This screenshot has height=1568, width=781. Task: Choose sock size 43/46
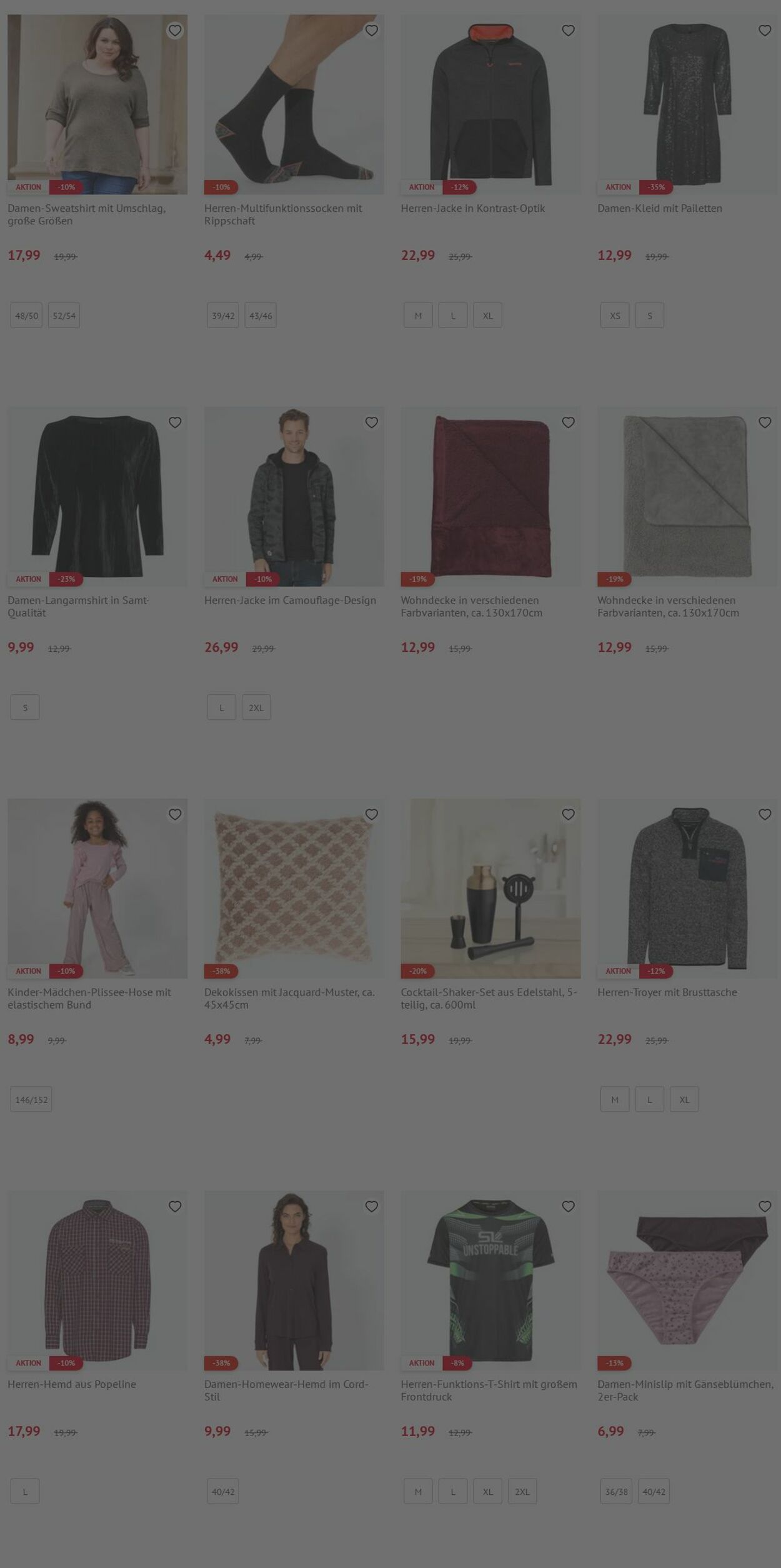tap(261, 316)
